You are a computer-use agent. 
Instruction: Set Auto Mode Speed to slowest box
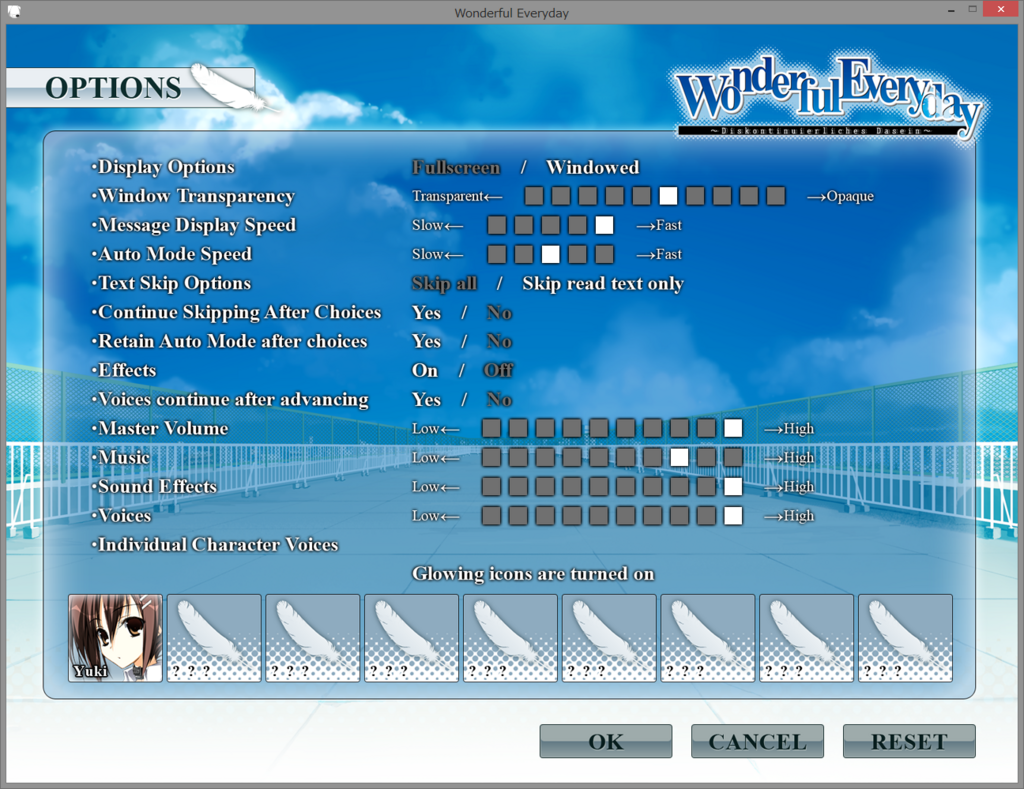click(497, 254)
